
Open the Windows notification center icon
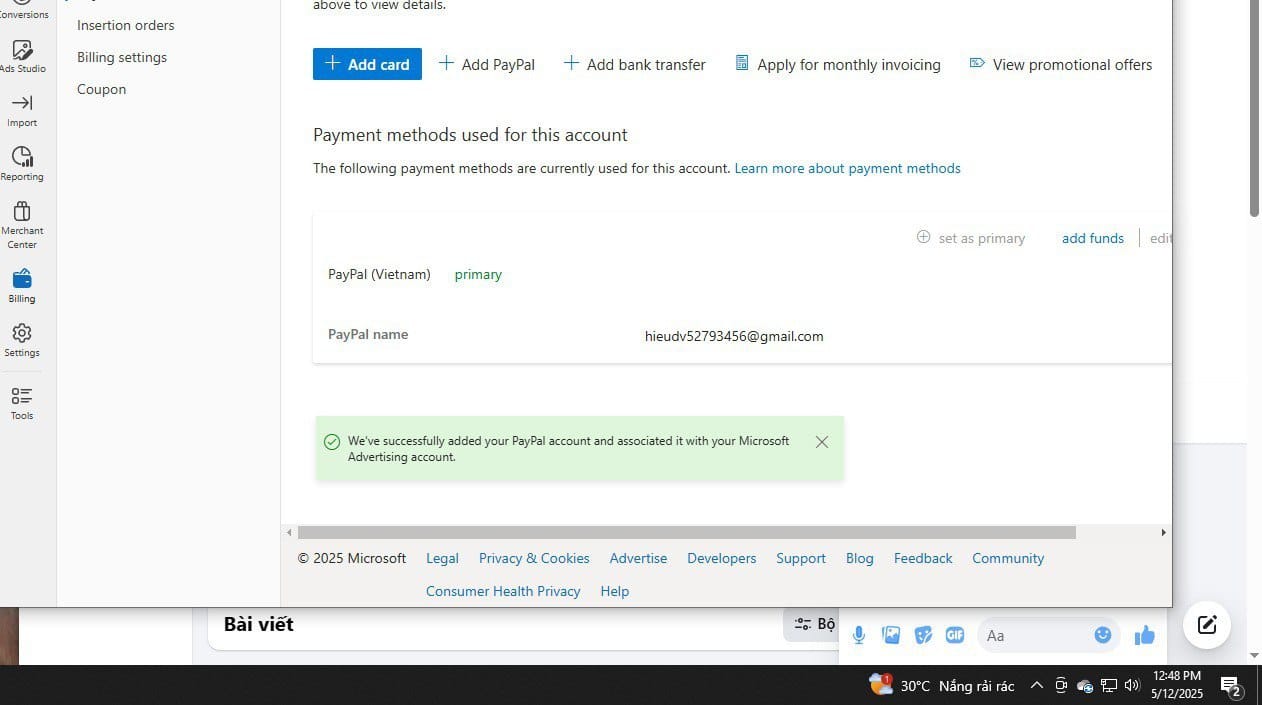click(x=1231, y=685)
